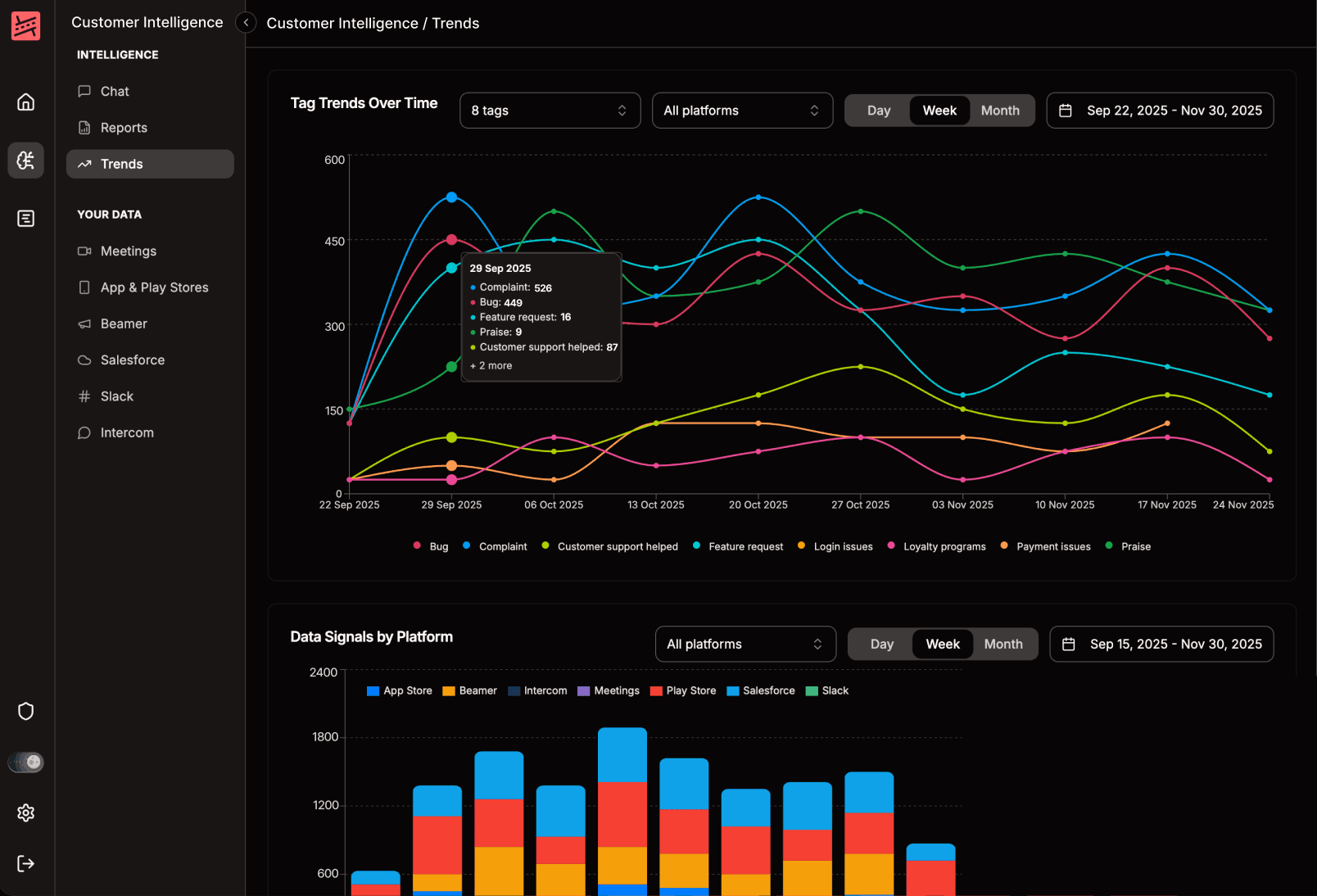The image size is (1317, 896).
Task: Click the red app logo
Action: (25, 25)
